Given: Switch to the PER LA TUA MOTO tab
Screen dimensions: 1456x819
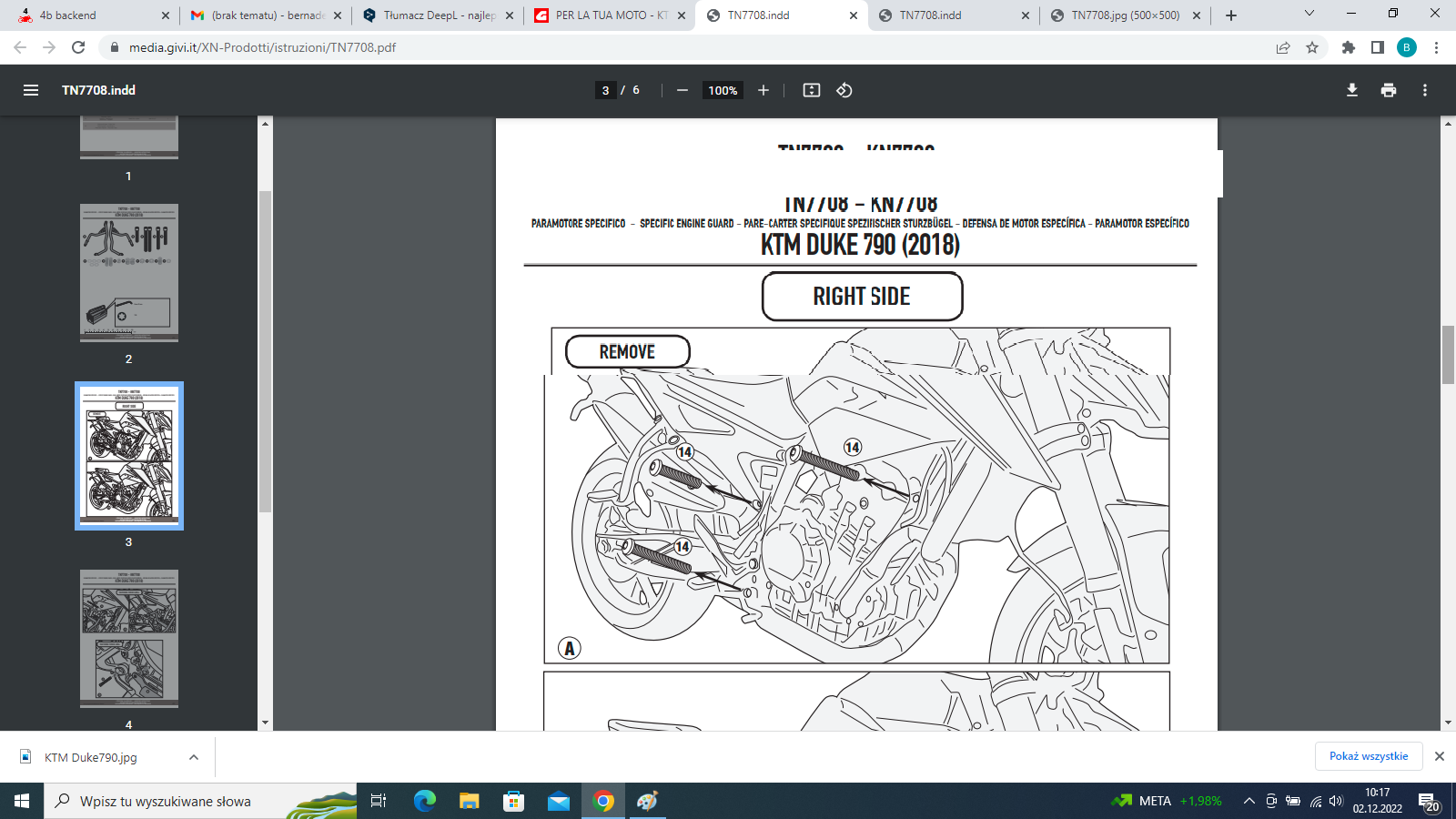Looking at the screenshot, I should (609, 15).
